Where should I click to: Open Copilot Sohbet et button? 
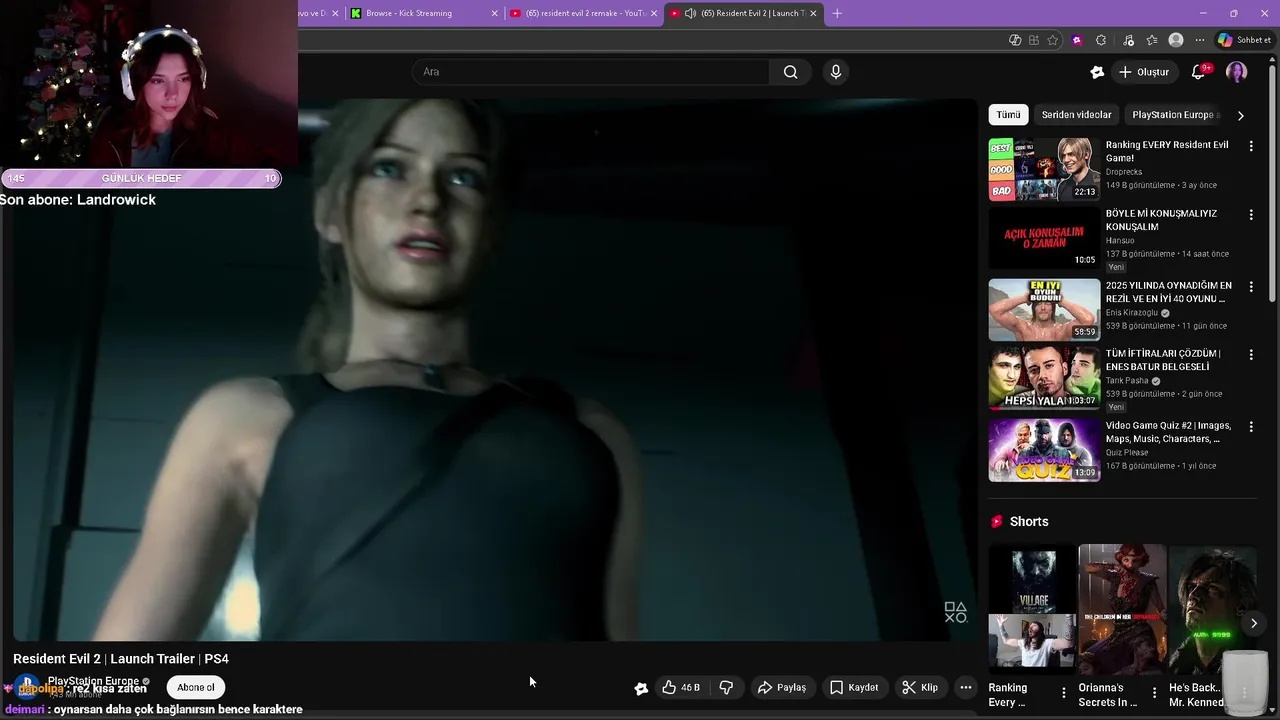point(1244,40)
